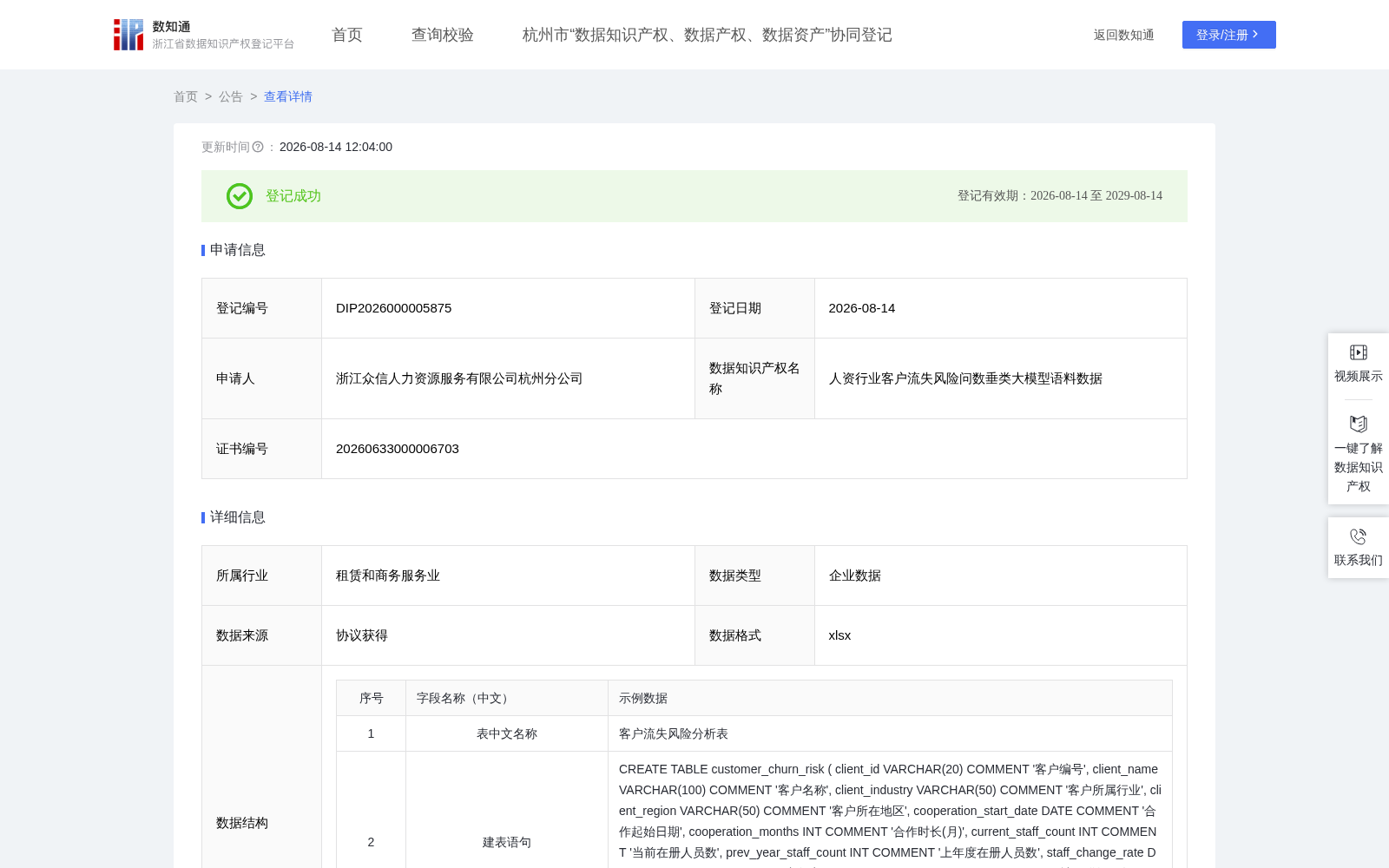Open the 视频展示 video icon
This screenshot has width=1389, height=868.
point(1359,352)
